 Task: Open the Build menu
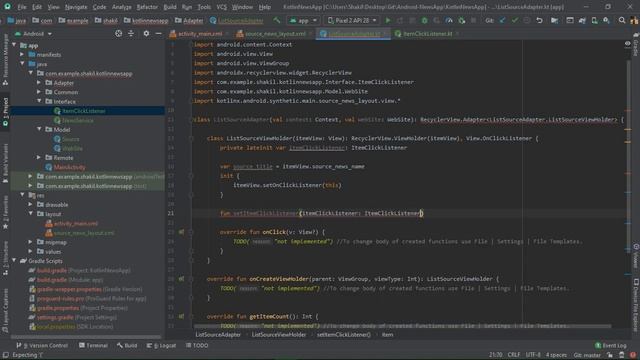(x=170, y=7)
